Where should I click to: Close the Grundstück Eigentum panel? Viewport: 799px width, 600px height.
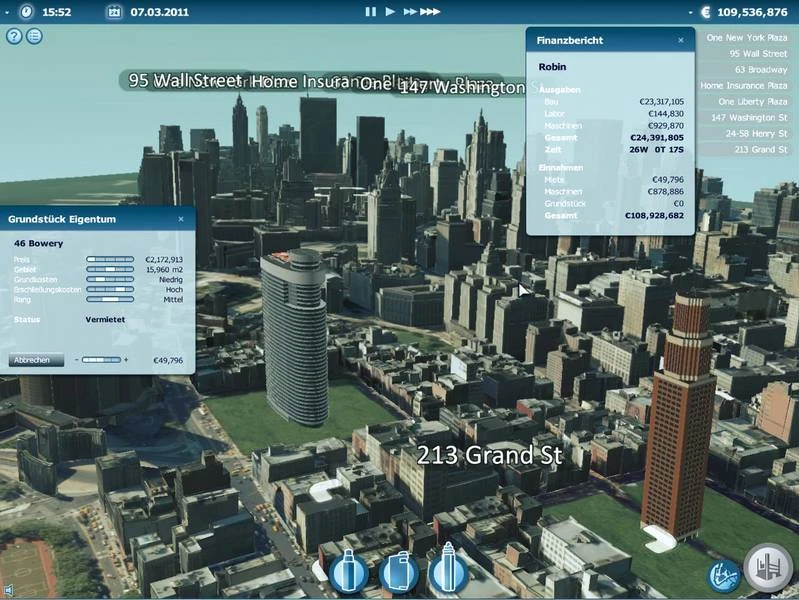pyautogui.click(x=181, y=219)
